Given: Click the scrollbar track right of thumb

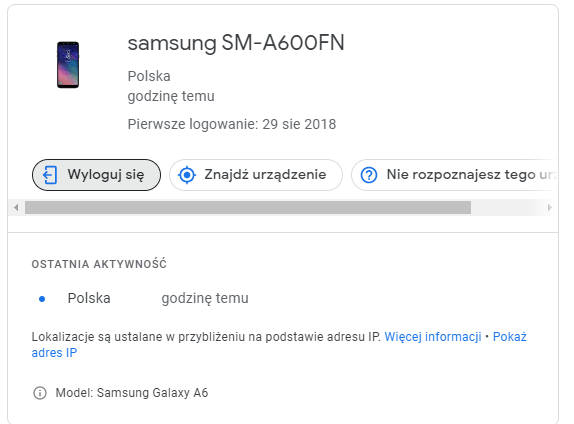Looking at the screenshot, I should 508,208.
